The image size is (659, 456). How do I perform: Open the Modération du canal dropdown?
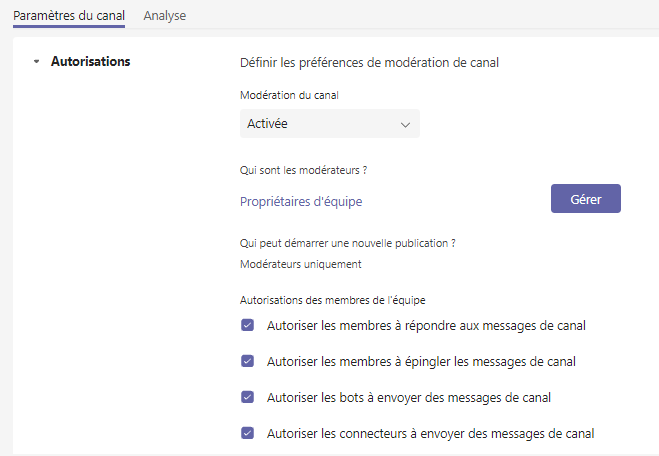tap(330, 124)
